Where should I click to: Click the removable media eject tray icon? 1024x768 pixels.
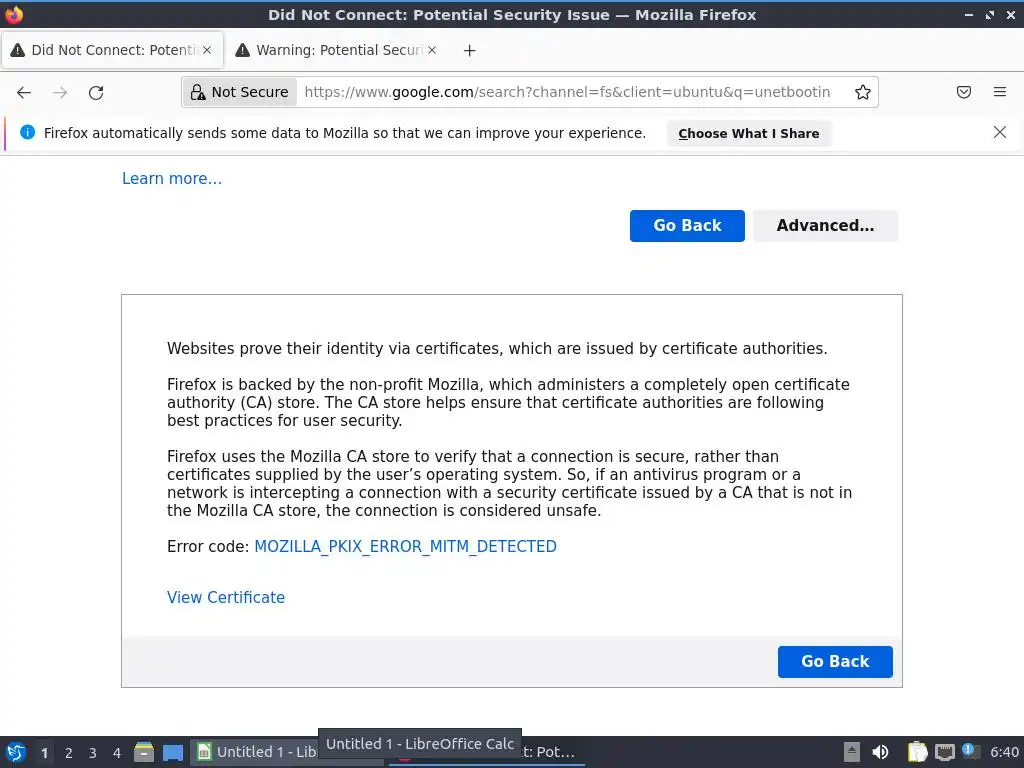click(x=852, y=752)
